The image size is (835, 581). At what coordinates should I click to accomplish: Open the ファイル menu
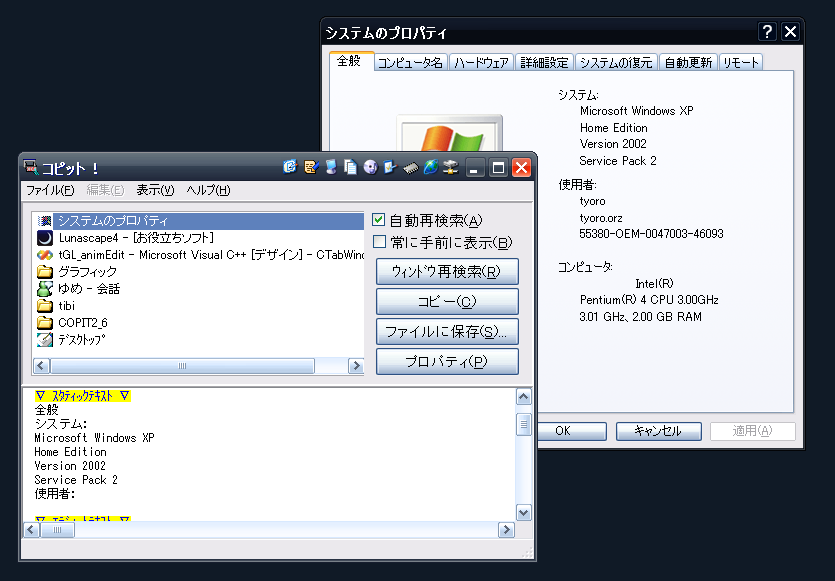point(50,190)
